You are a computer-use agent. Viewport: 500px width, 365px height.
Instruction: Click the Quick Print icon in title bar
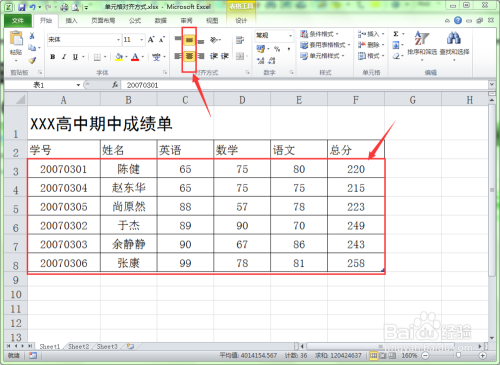click(64, 7)
